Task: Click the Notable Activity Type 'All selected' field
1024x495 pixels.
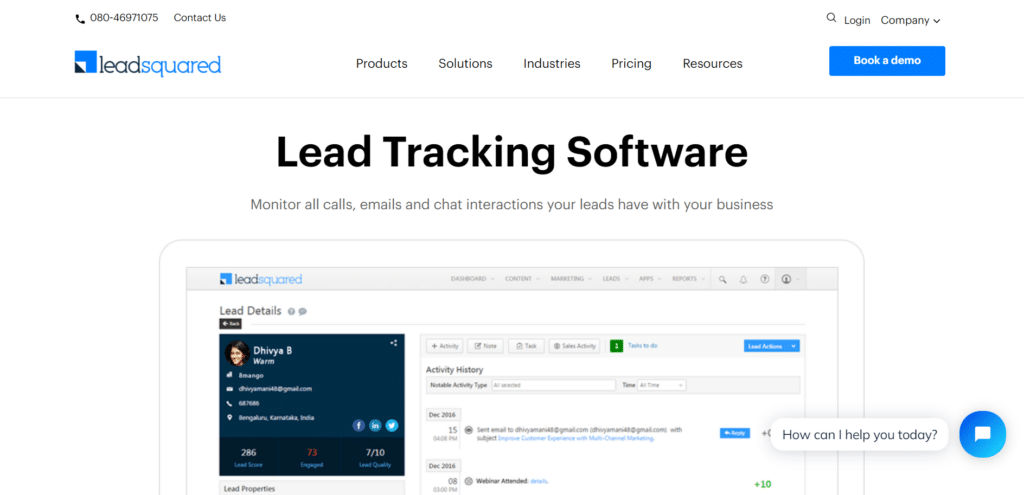Action: coord(553,385)
